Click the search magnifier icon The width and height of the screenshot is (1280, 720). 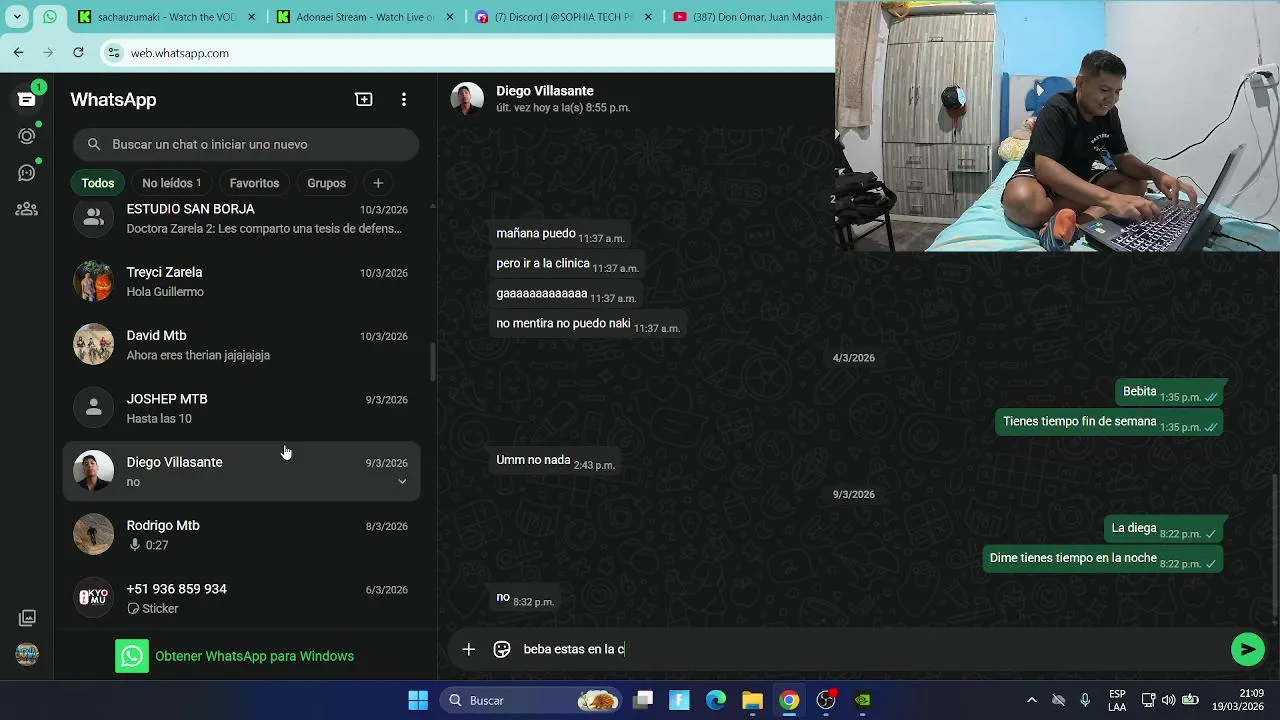(x=94, y=144)
